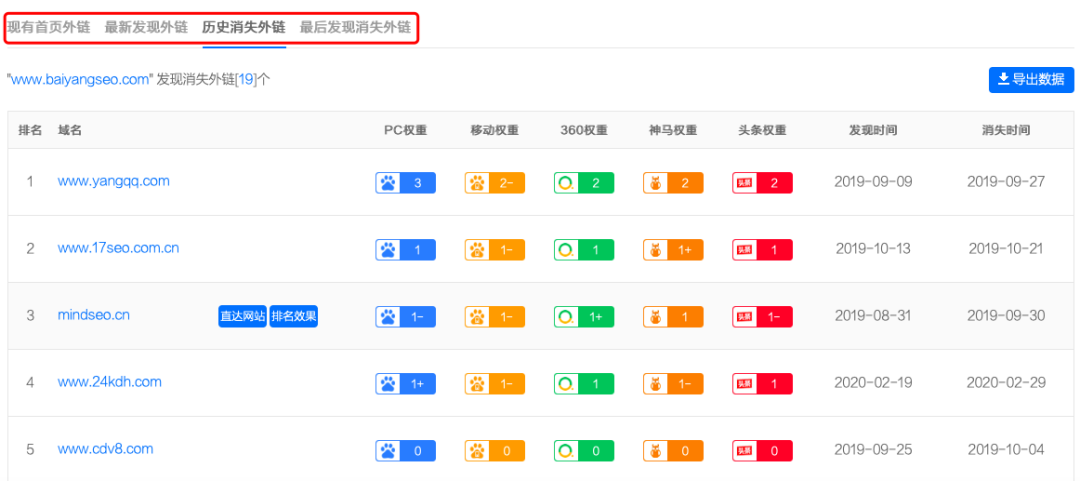This screenshot has width=1080, height=481.
Task: Open the www.24kdh.com domain link
Action: tap(110, 382)
